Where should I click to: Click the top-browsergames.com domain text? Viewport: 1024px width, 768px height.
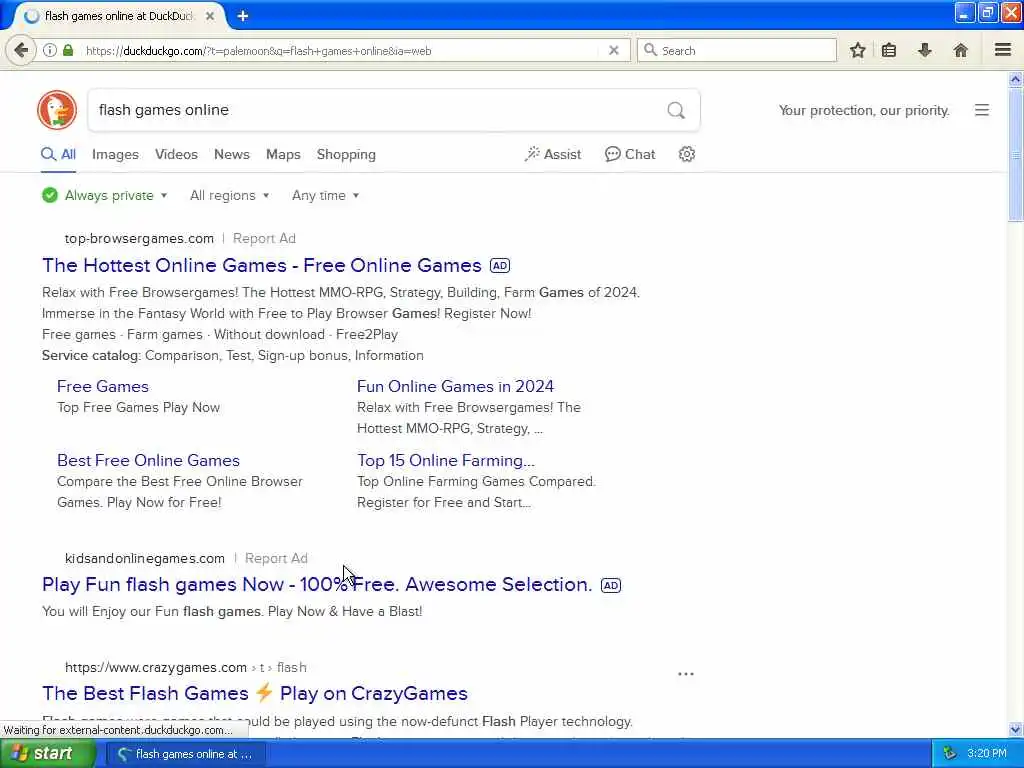coord(139,238)
